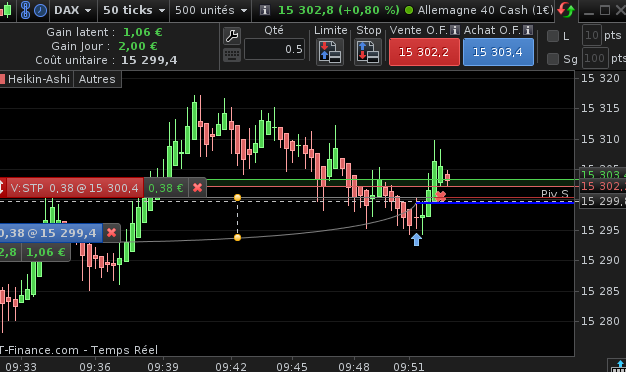Open the 500 unités dropdown

click(x=211, y=10)
